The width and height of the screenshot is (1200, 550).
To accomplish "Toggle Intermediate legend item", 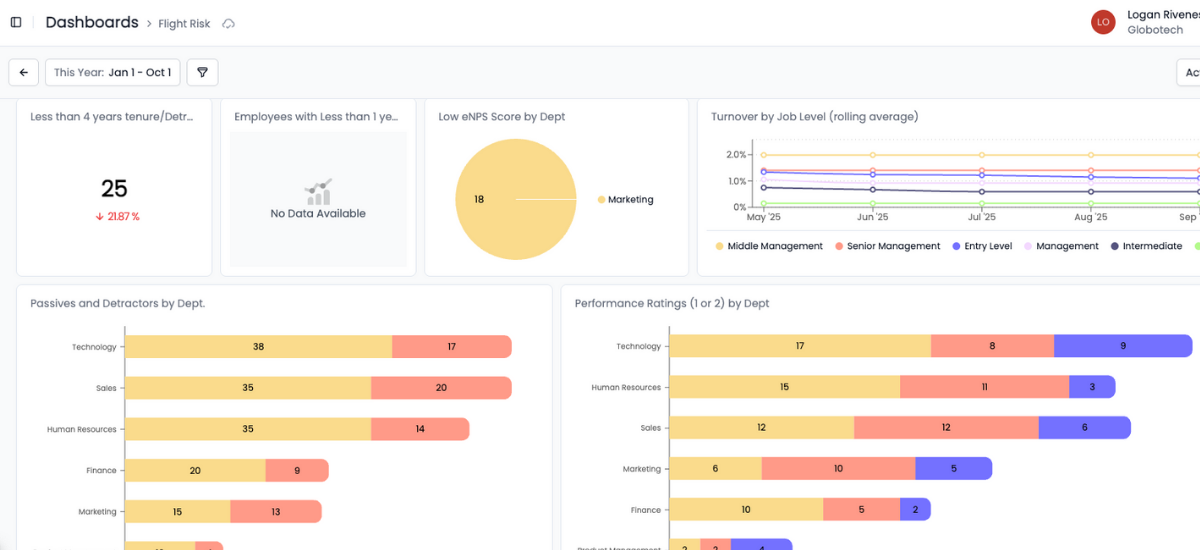I will [1146, 246].
